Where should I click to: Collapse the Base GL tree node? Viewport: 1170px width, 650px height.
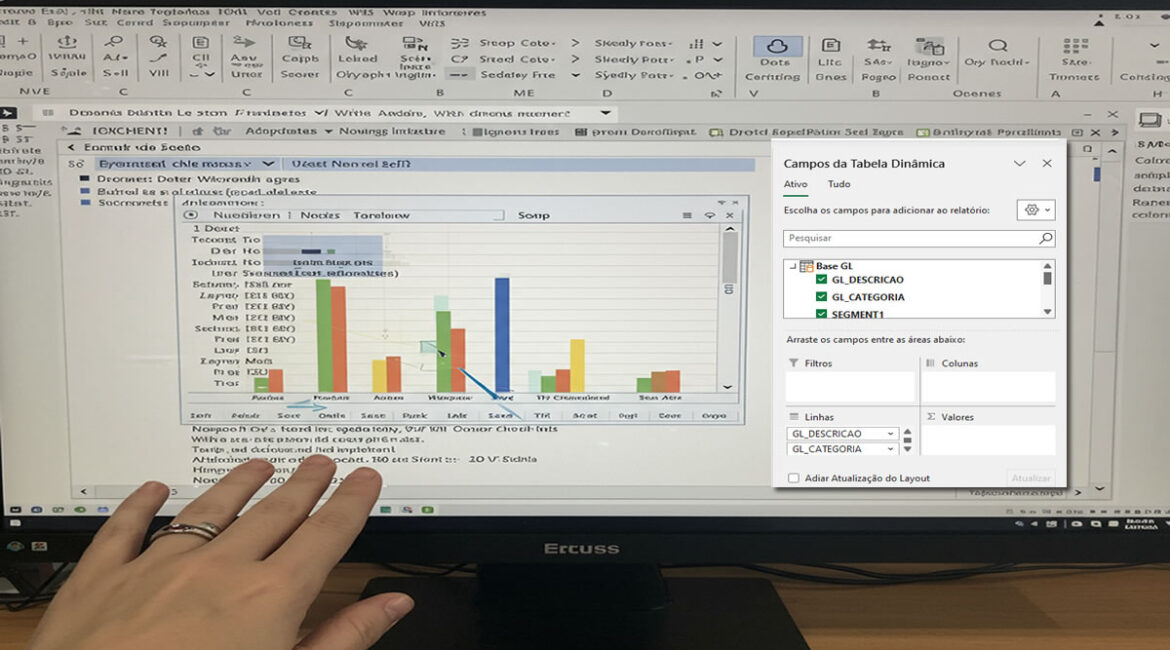click(792, 266)
